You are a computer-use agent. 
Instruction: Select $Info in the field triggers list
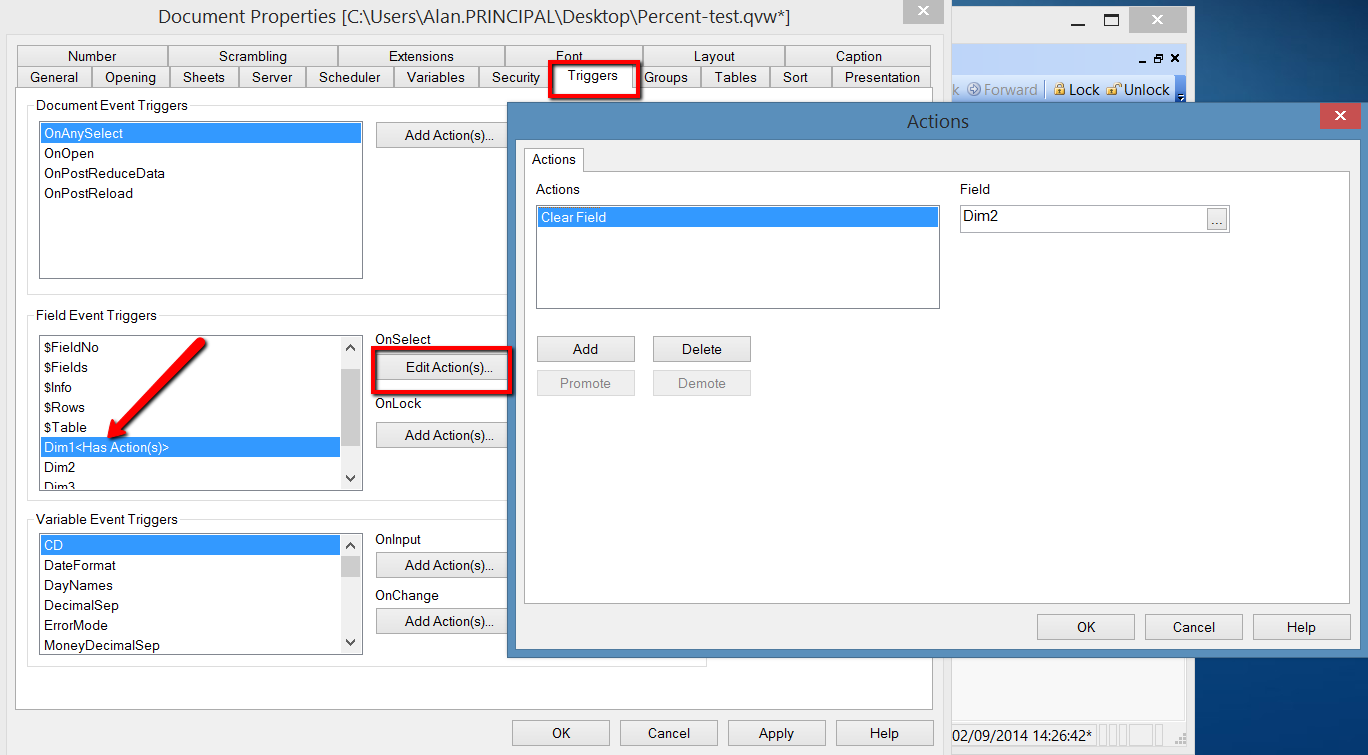click(190, 387)
